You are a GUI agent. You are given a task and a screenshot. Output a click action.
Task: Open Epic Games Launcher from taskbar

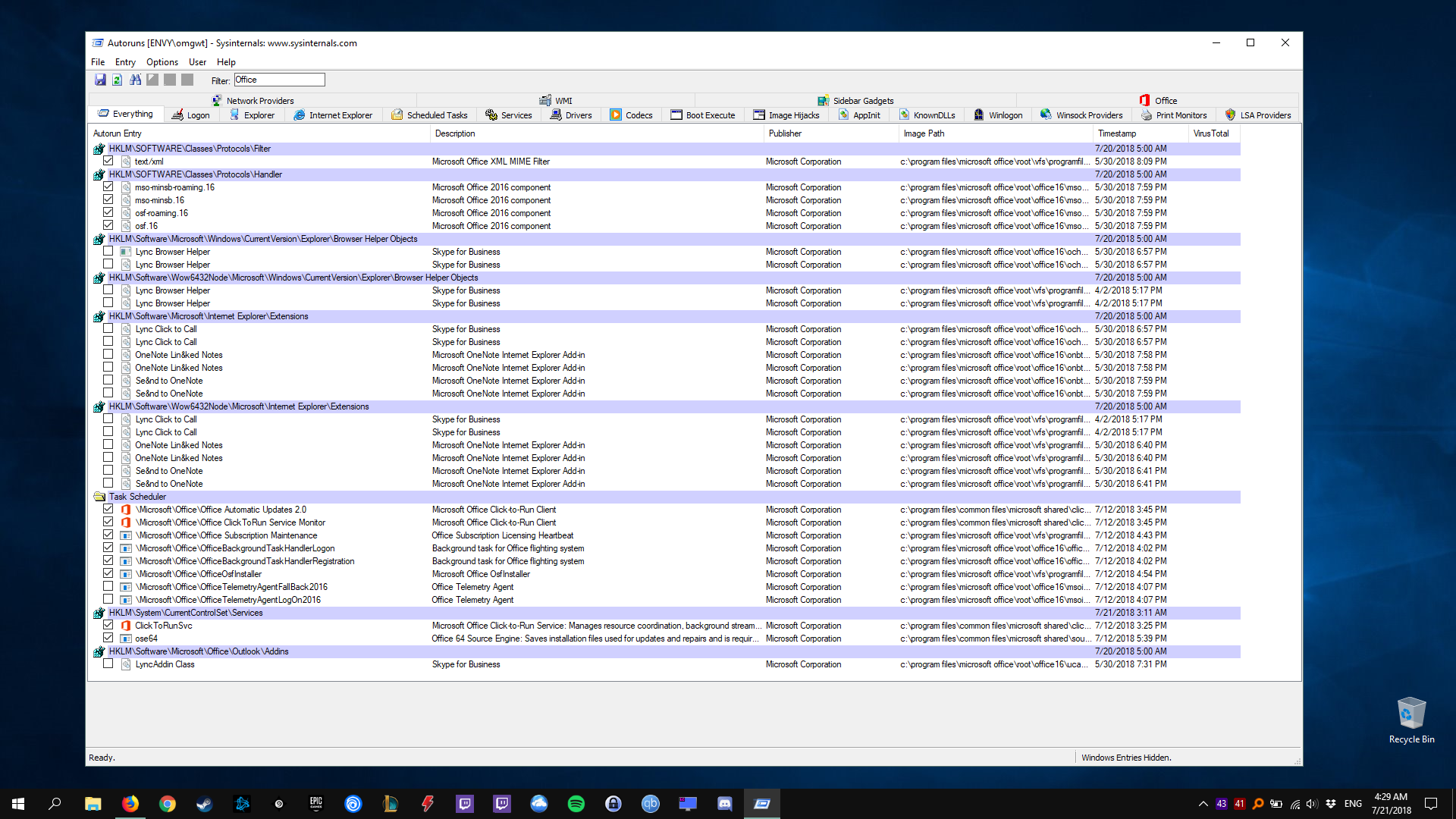pos(316,804)
